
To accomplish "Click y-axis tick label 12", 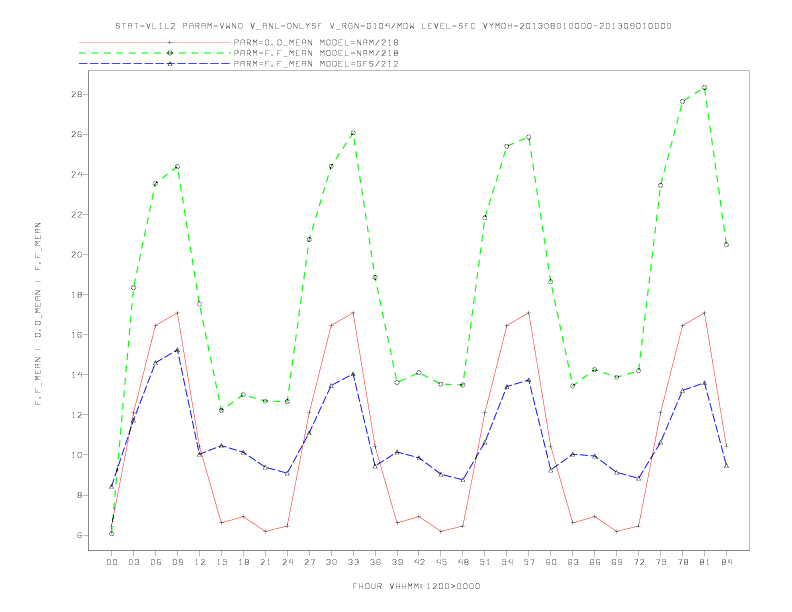I will pyautogui.click(x=77, y=415).
